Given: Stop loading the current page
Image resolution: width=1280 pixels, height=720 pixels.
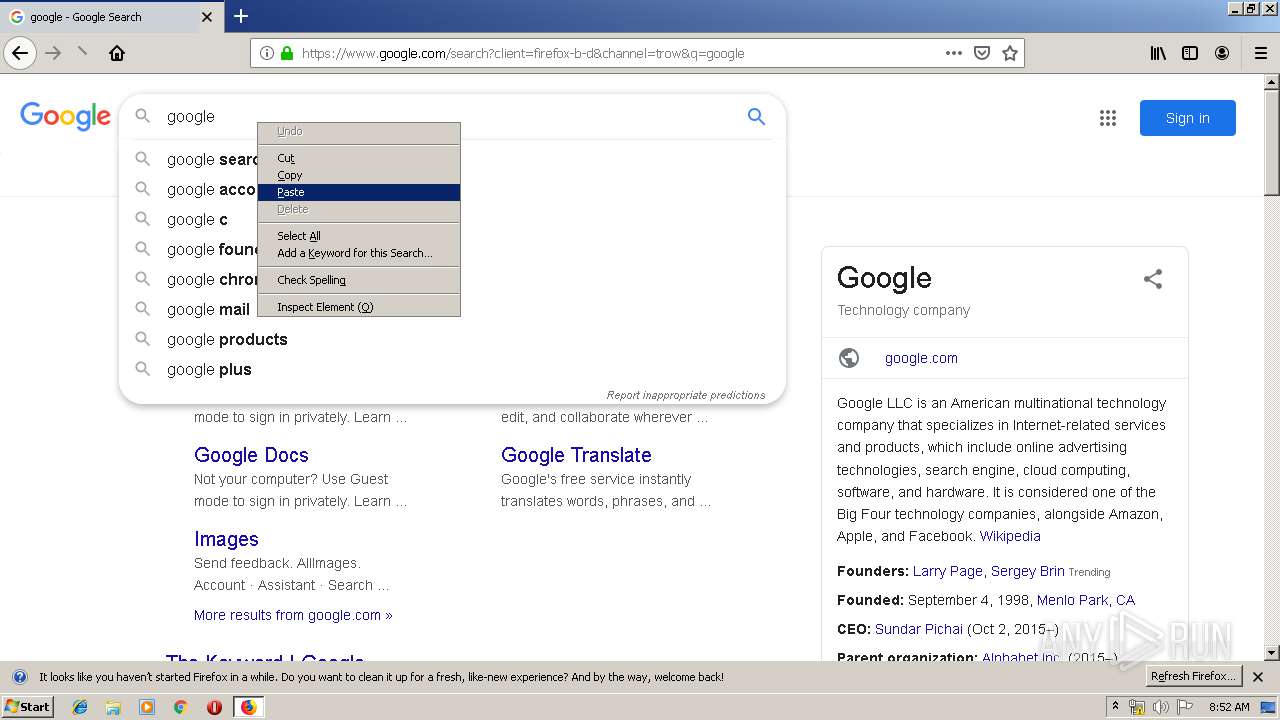Looking at the screenshot, I should 82,53.
